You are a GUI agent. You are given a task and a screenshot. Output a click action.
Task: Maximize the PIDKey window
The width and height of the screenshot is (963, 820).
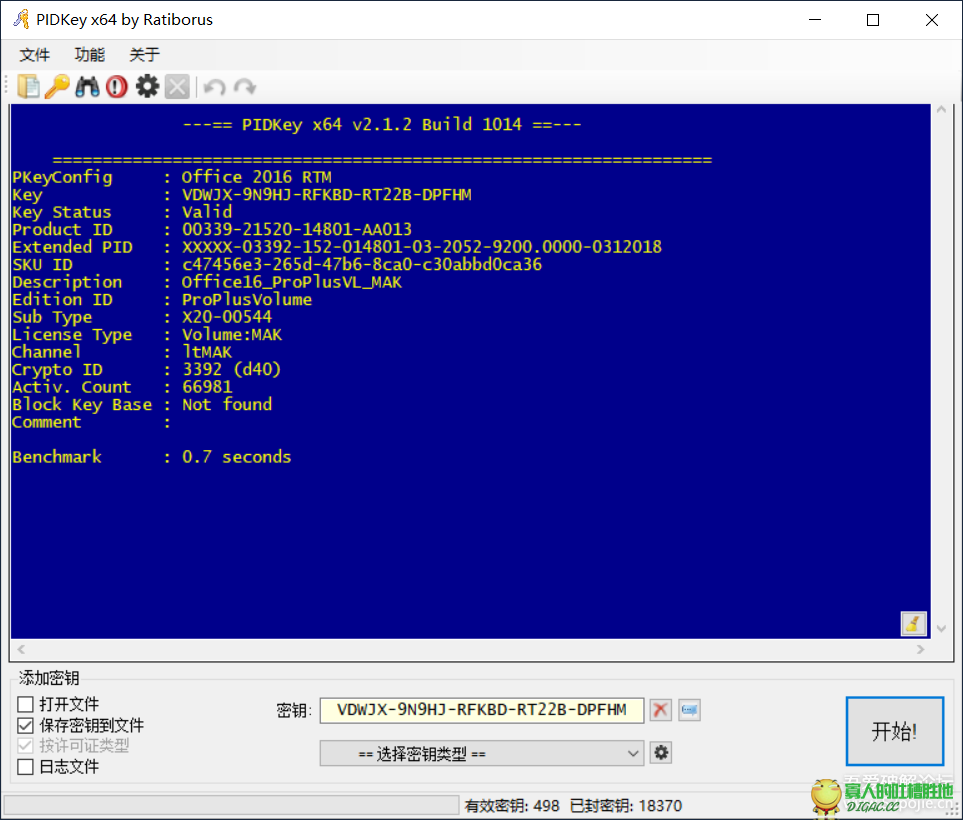click(x=873, y=20)
